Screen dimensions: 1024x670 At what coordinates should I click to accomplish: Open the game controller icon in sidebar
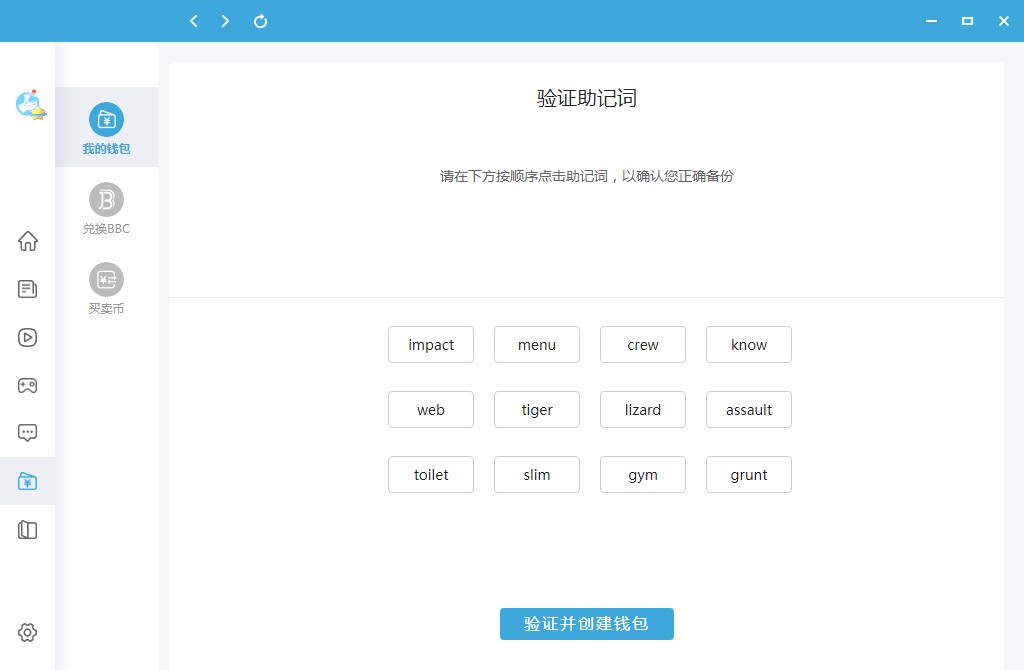[28, 385]
